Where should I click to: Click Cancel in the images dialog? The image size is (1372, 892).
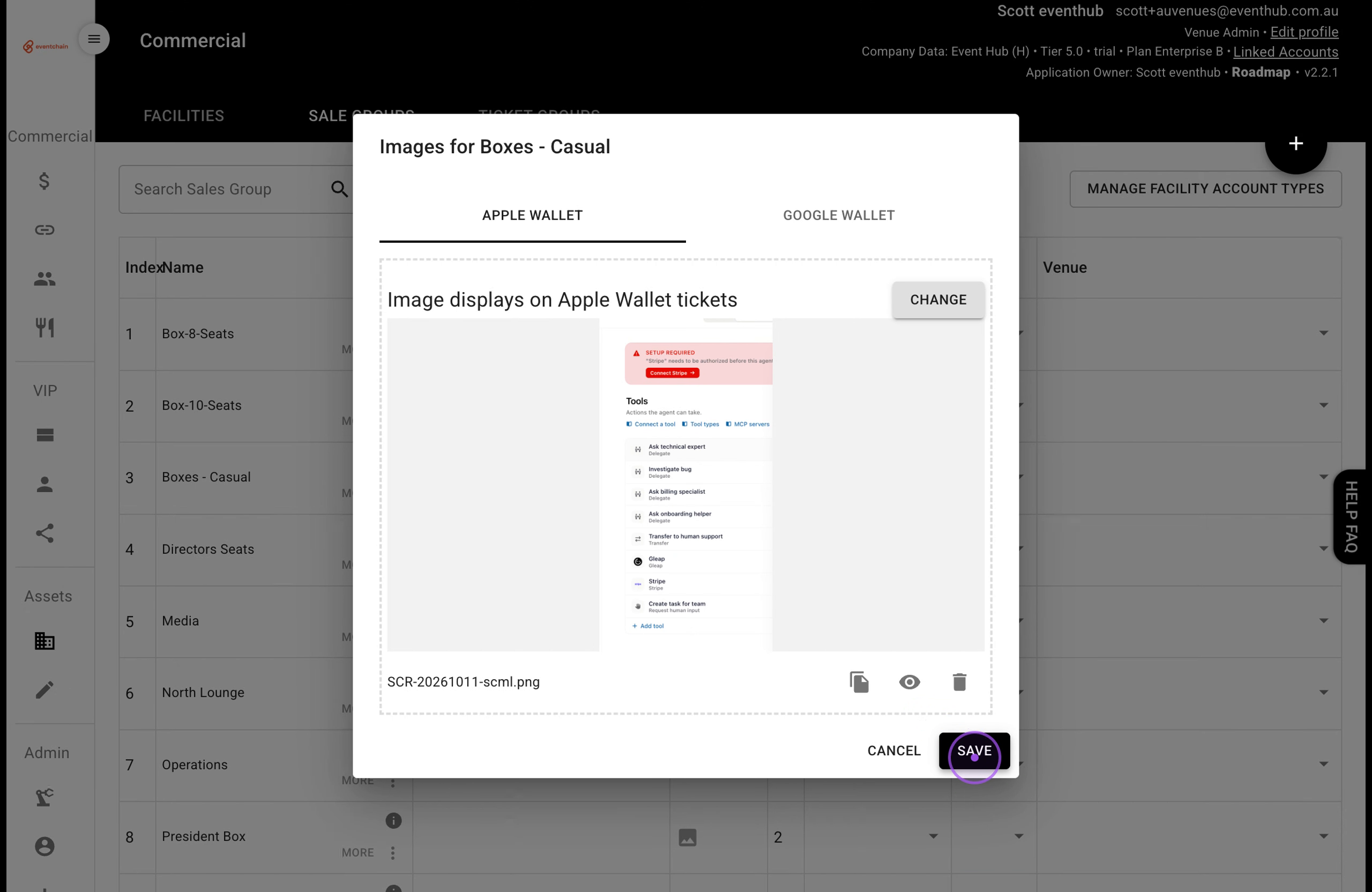coord(893,750)
